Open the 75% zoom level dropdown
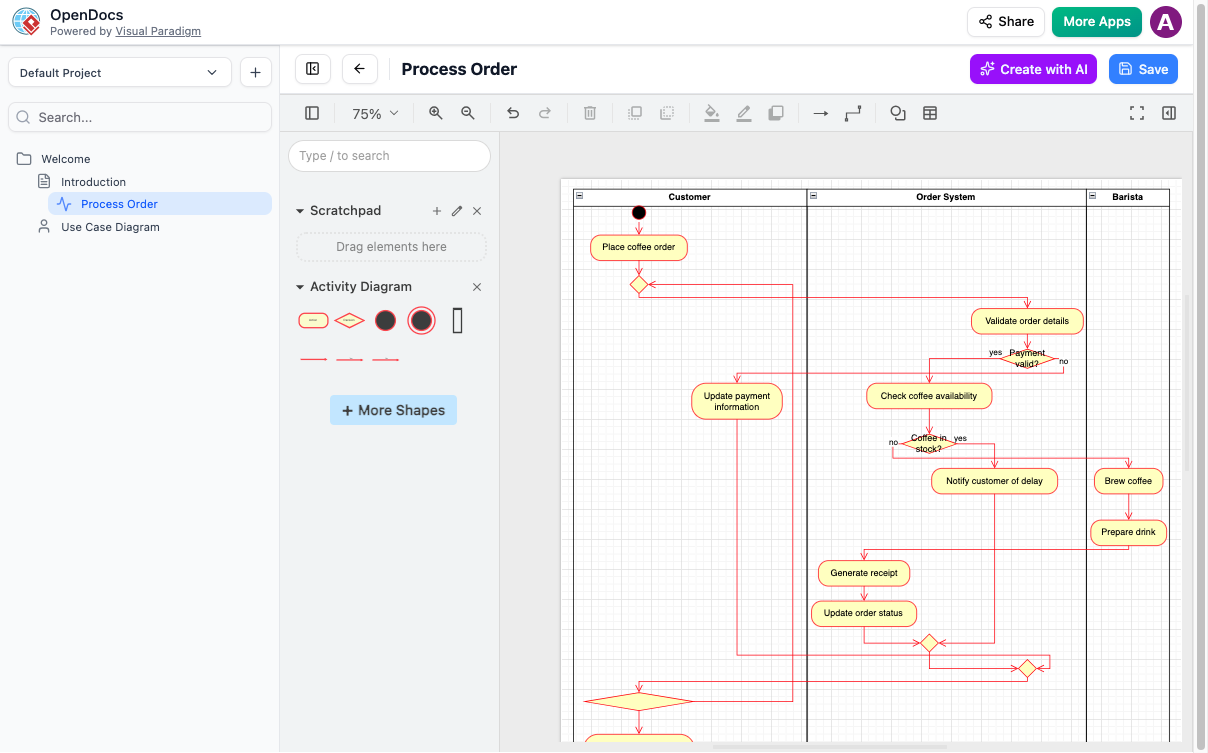The height and width of the screenshot is (753, 1208). 373,113
